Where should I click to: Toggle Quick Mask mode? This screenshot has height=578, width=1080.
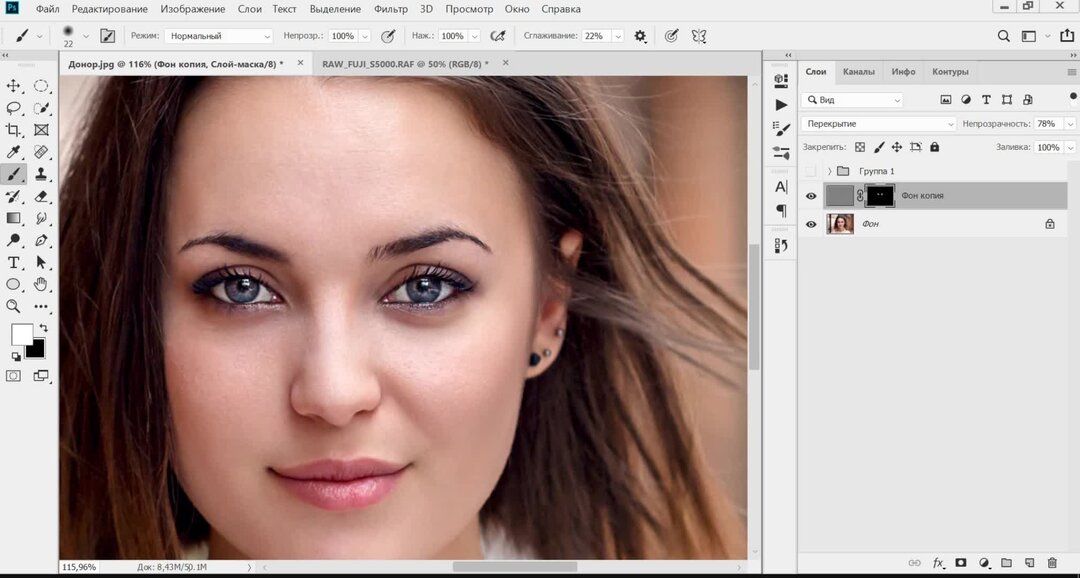tap(13, 375)
